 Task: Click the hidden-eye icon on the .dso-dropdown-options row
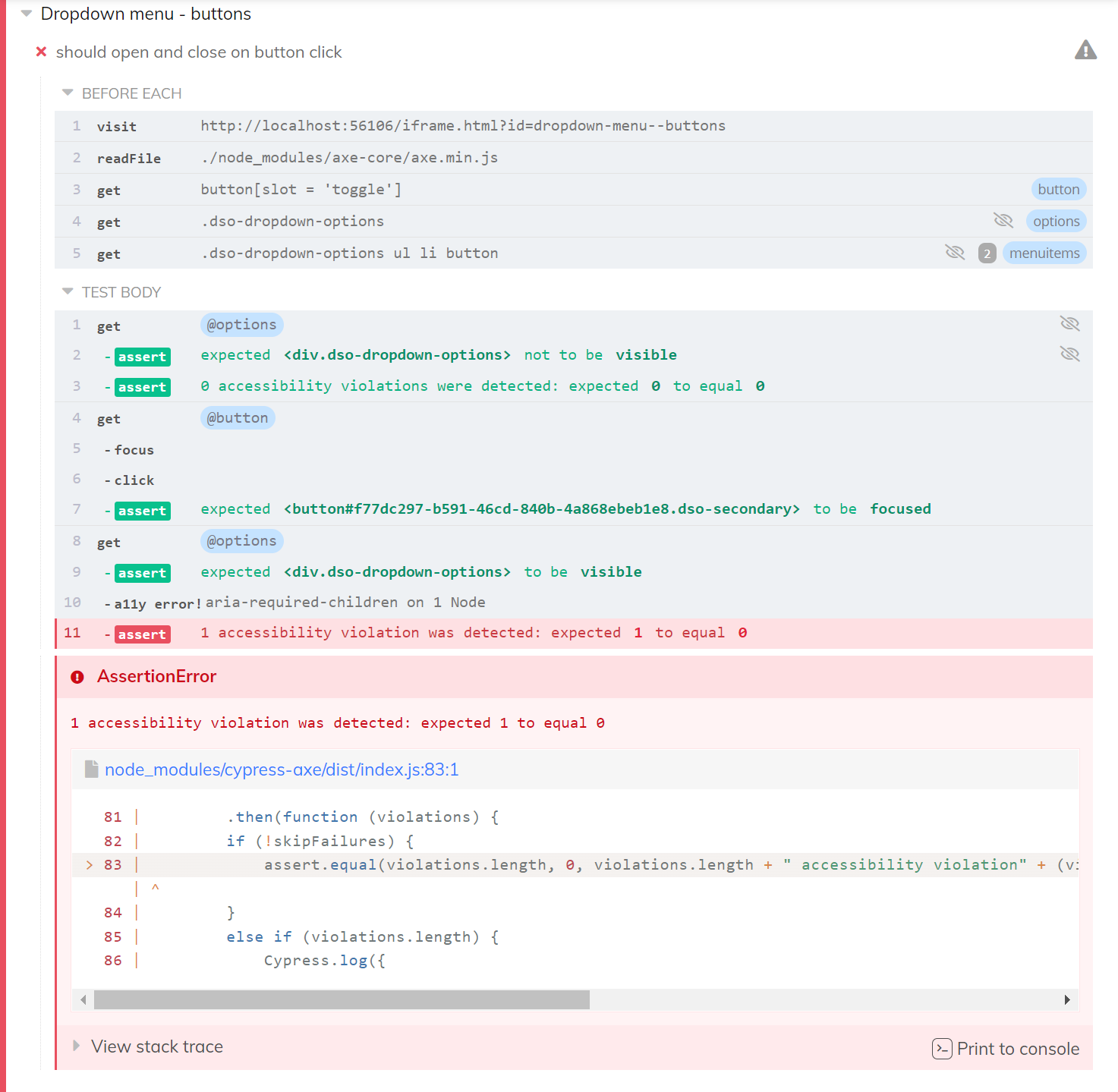(1003, 221)
